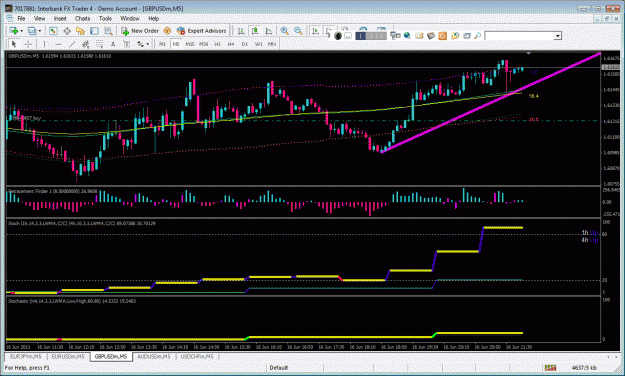Select the Text tool marked A
This screenshot has height=376, width=625.
pyautogui.click(x=113, y=44)
